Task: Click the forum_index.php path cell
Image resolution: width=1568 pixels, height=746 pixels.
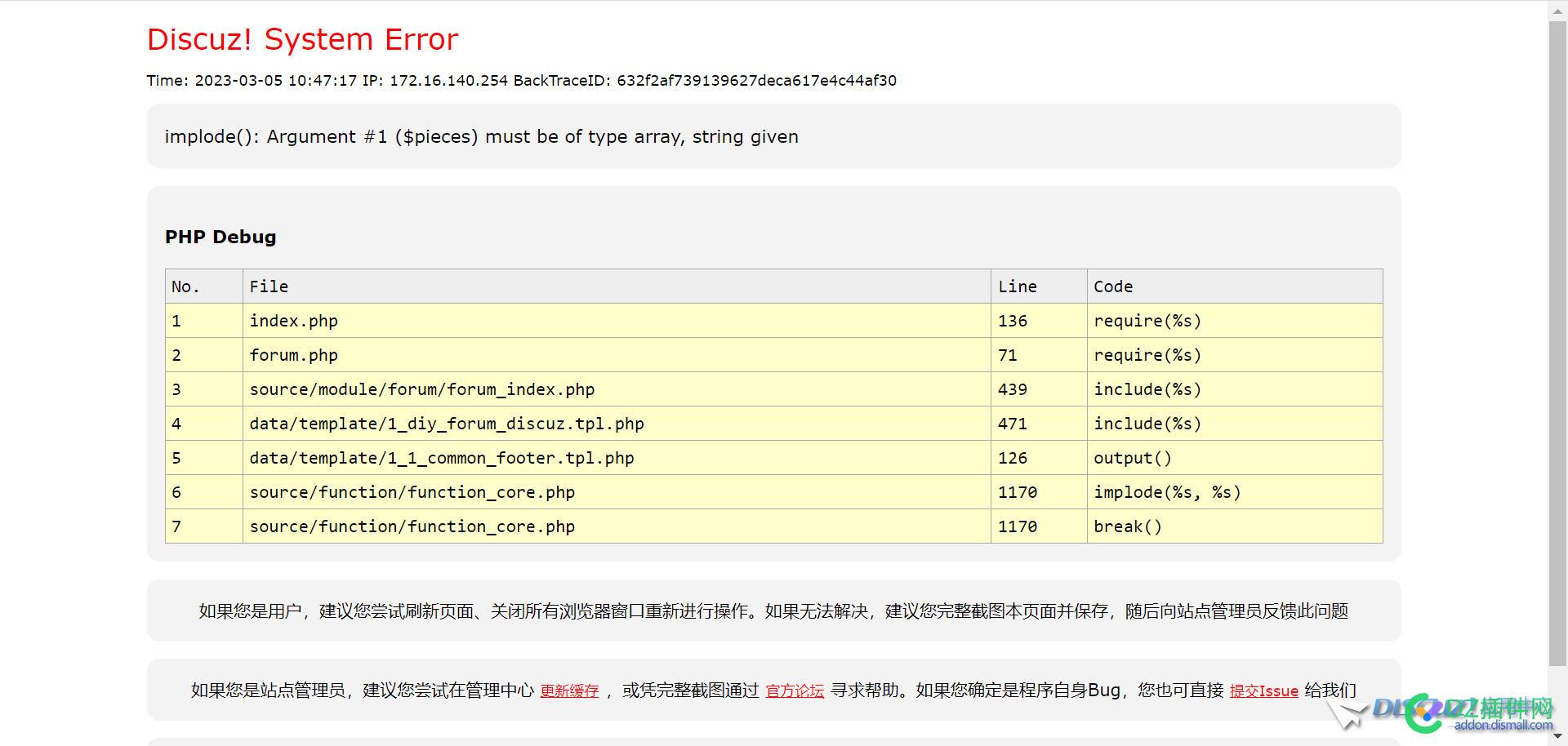Action: (x=617, y=389)
